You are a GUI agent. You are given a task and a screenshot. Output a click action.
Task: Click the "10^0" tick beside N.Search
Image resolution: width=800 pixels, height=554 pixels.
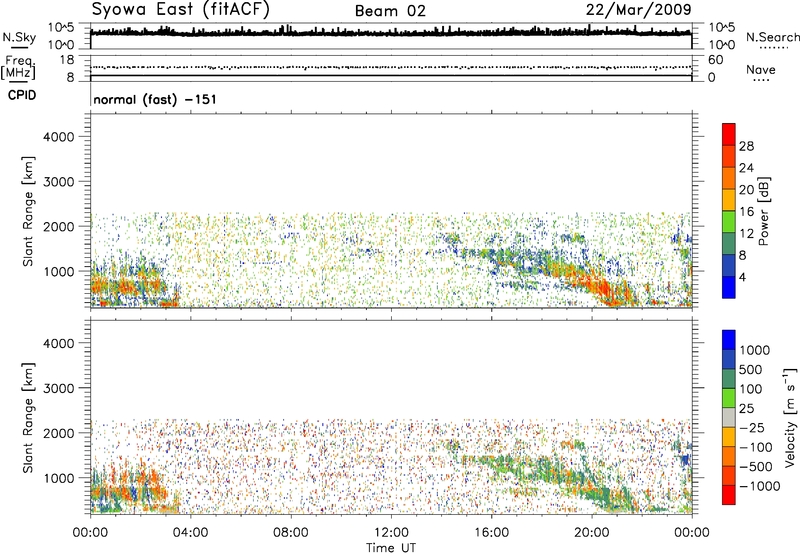pyautogui.click(x=722, y=45)
